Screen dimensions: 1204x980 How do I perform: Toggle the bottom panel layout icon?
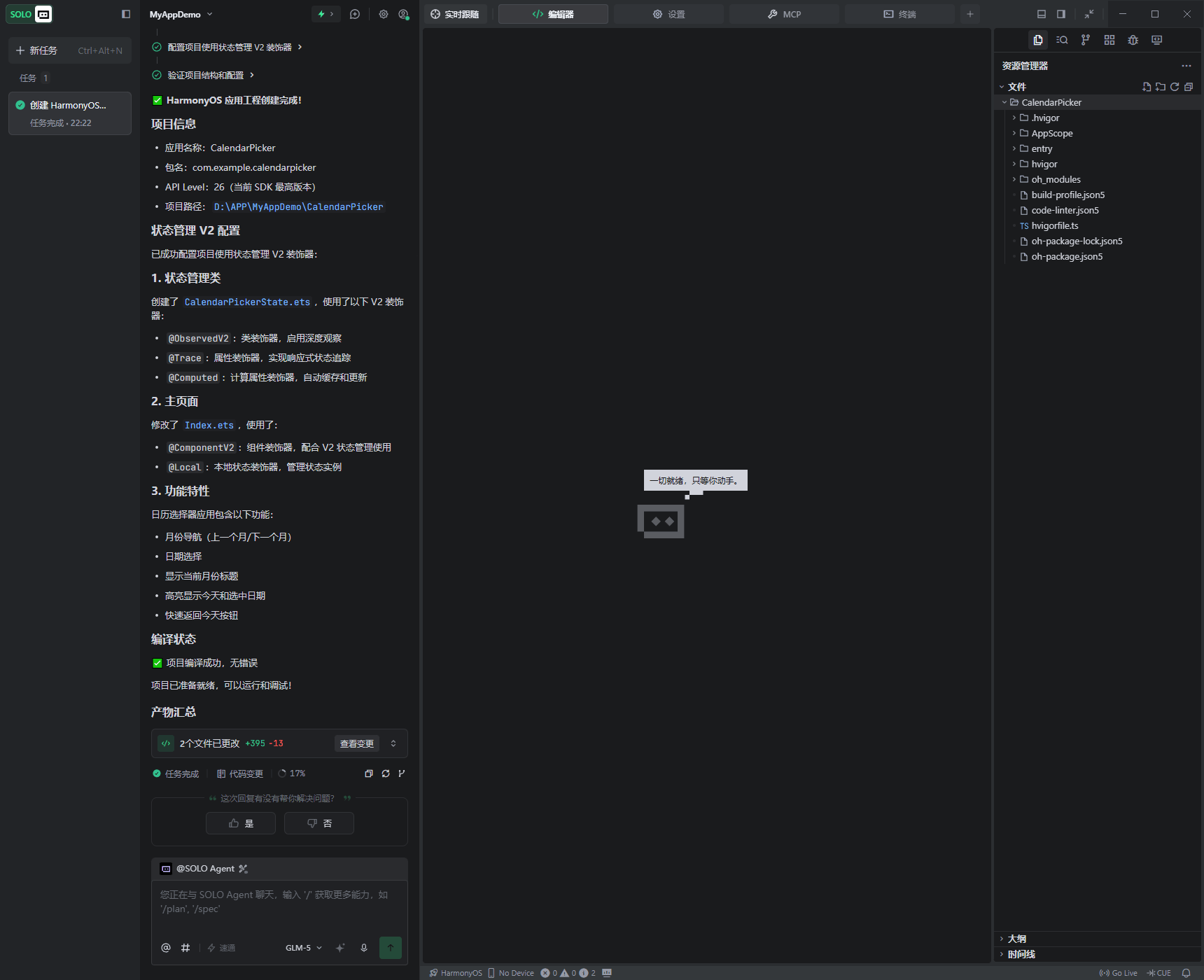coord(1042,14)
